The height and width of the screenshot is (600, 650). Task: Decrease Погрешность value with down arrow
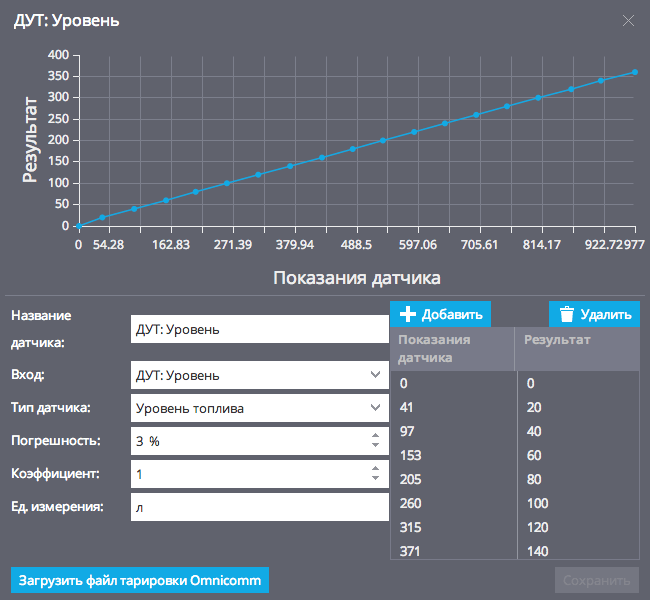[x=375, y=445]
